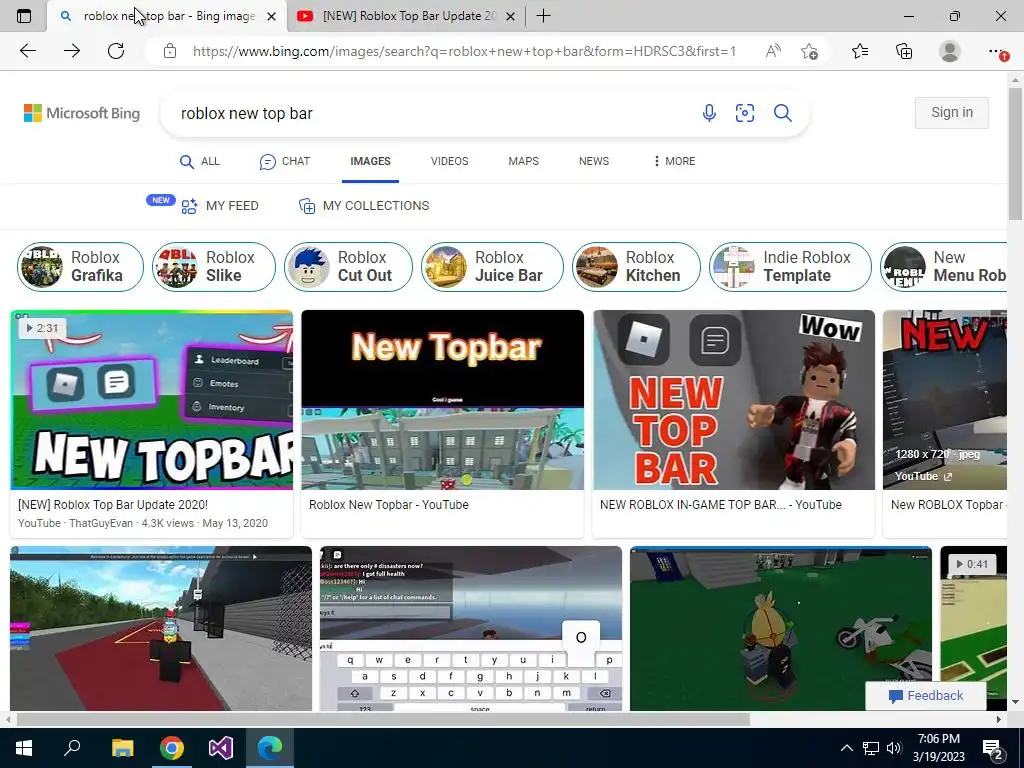Open MY COLLECTIONS
The height and width of the screenshot is (768, 1024).
click(x=364, y=206)
